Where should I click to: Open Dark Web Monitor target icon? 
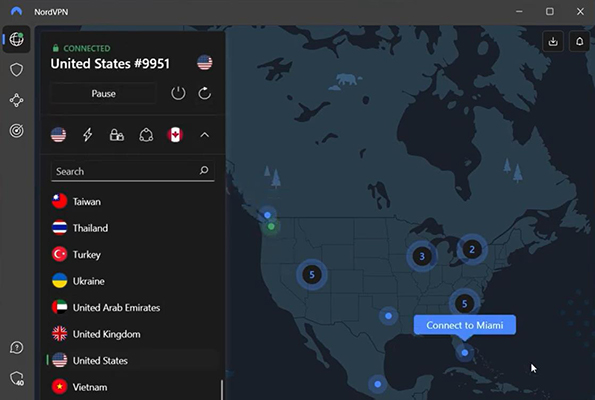(x=16, y=131)
